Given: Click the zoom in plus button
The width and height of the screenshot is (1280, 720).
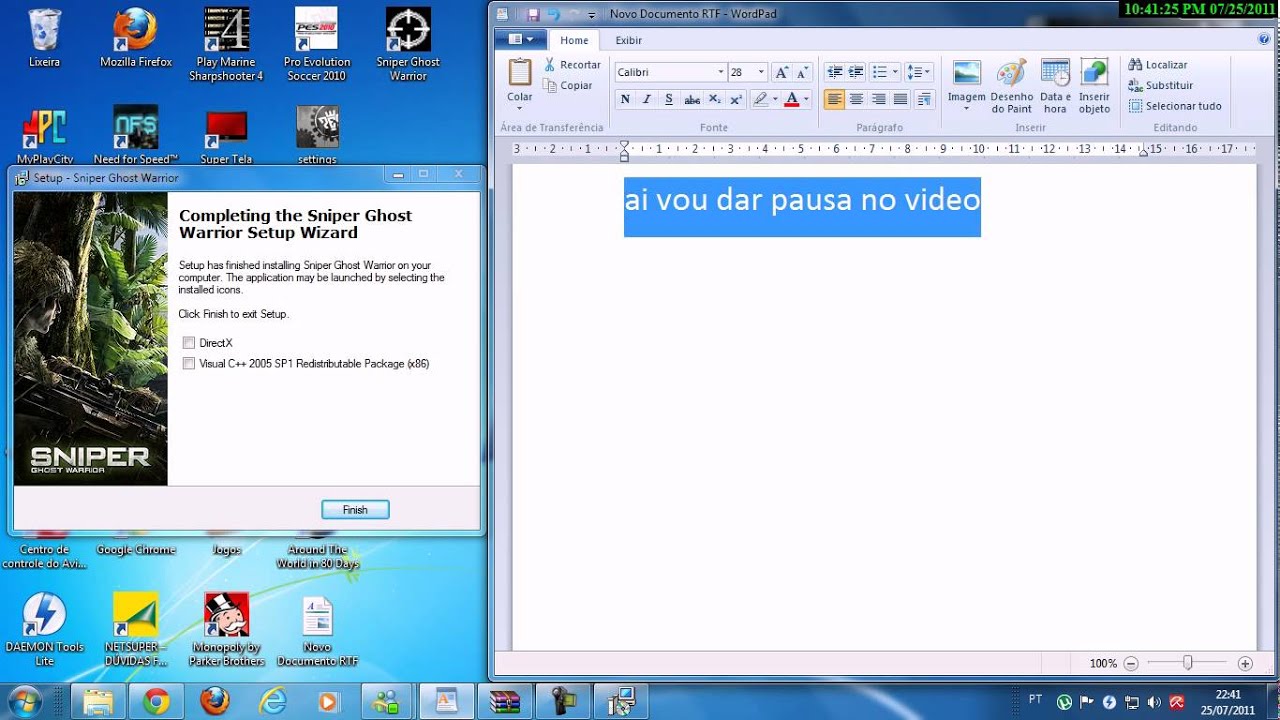Looking at the screenshot, I should coord(1245,663).
